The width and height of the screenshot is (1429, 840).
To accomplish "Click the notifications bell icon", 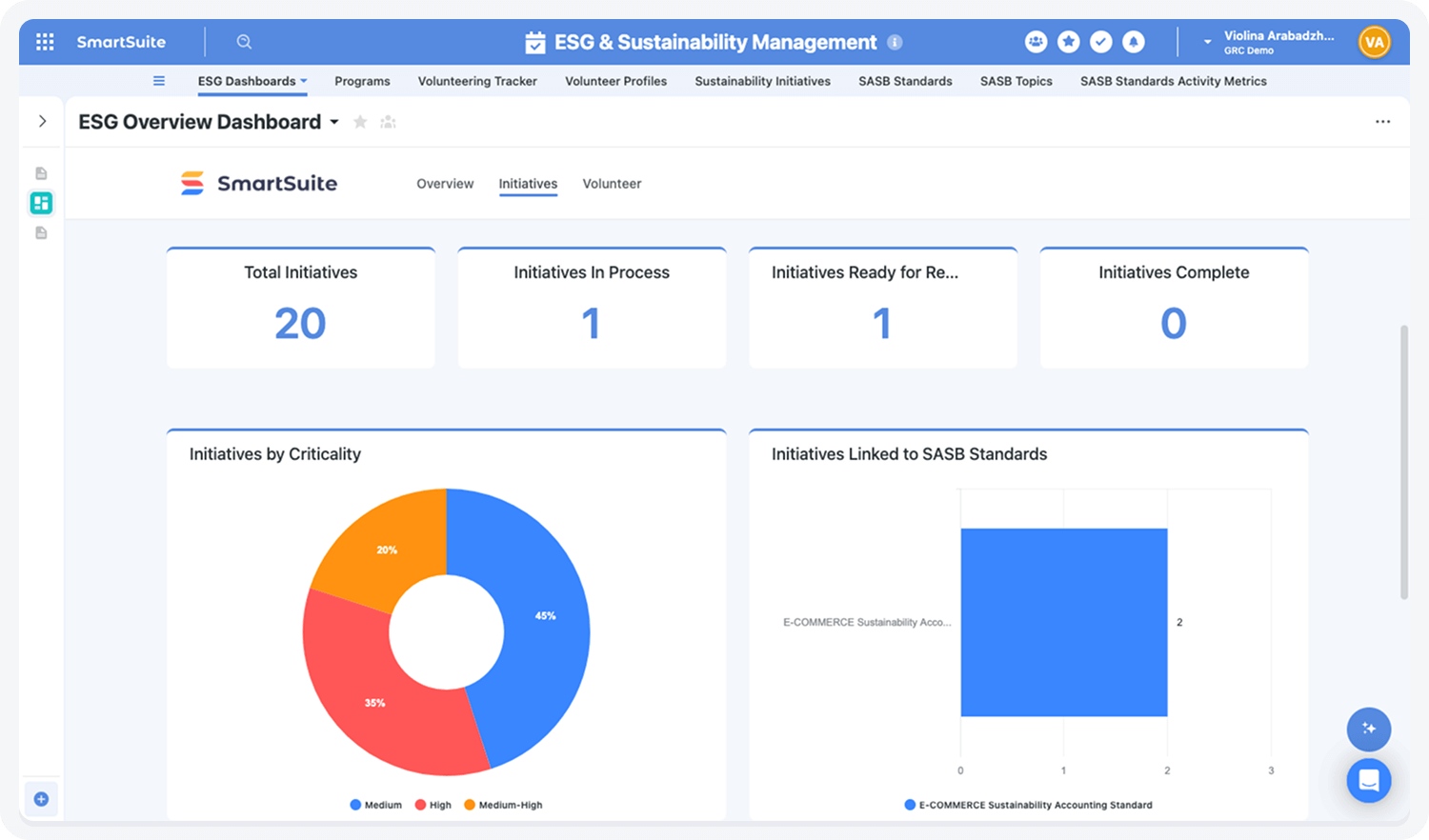I will click(1133, 42).
